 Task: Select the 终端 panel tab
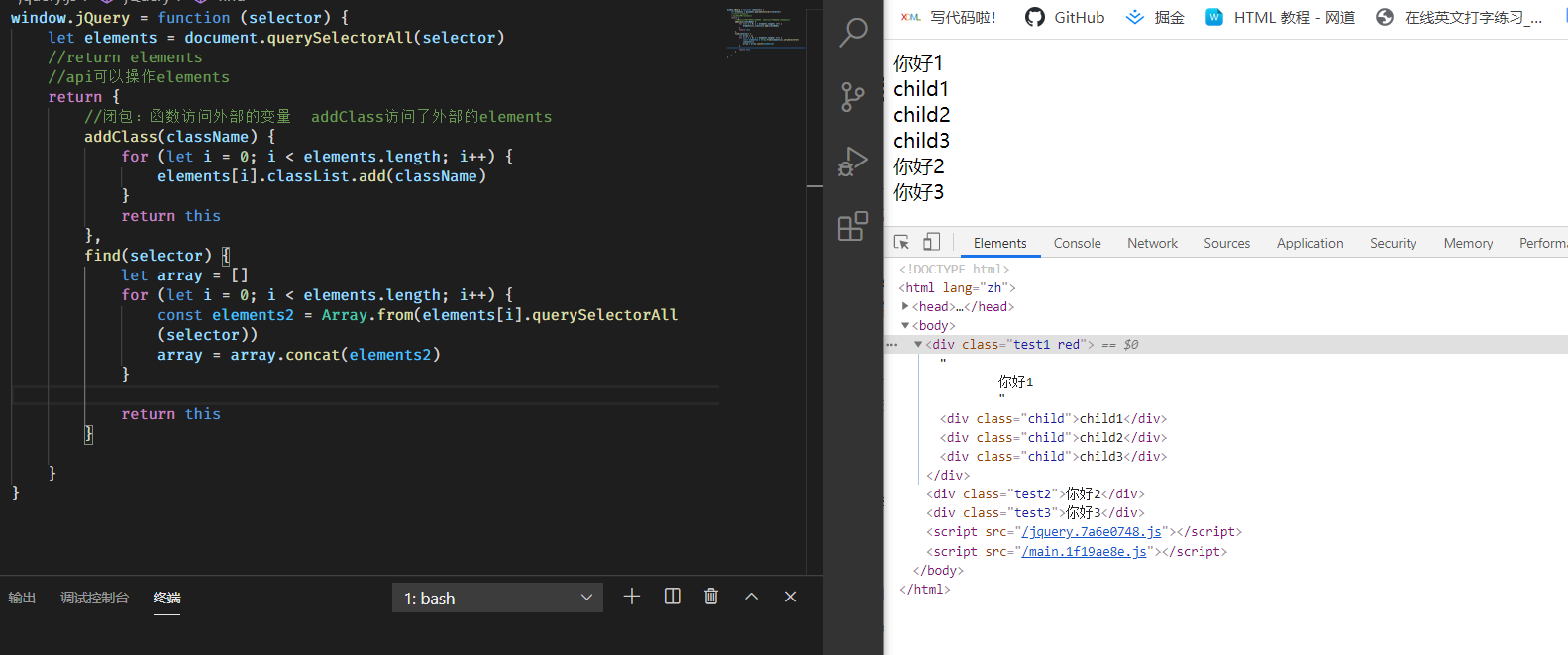166,598
